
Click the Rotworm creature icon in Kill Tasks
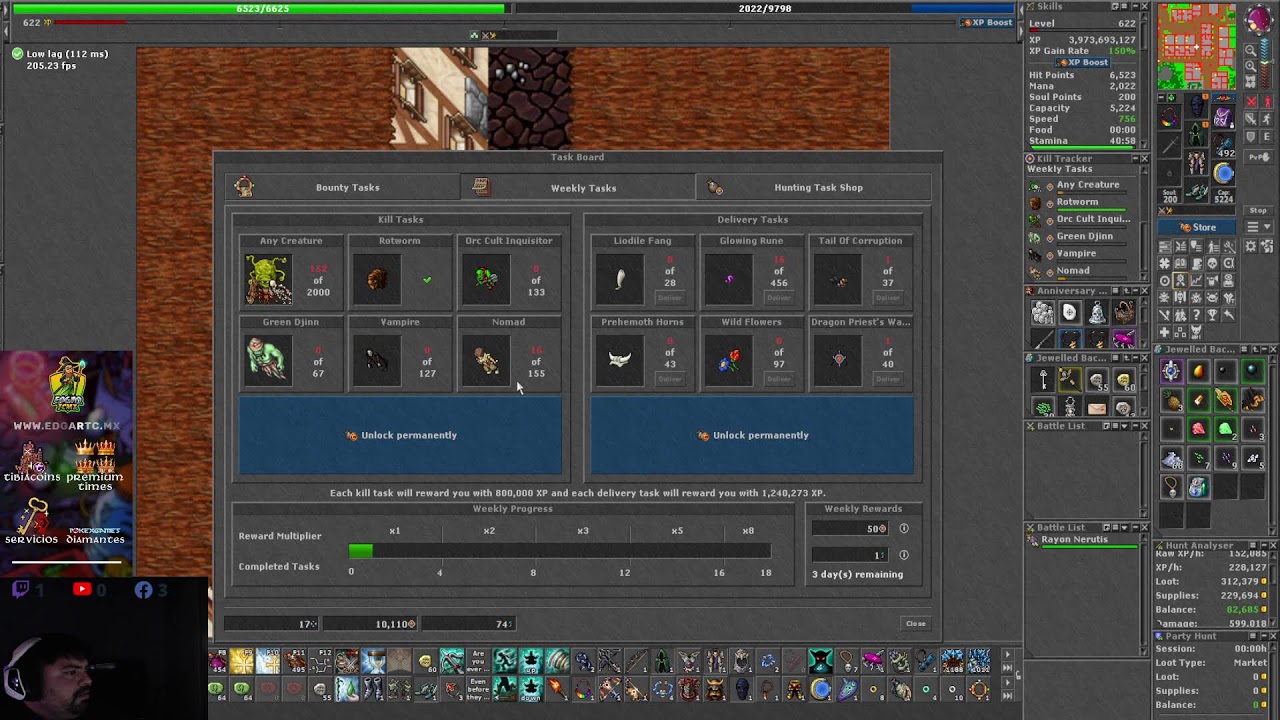pos(377,279)
